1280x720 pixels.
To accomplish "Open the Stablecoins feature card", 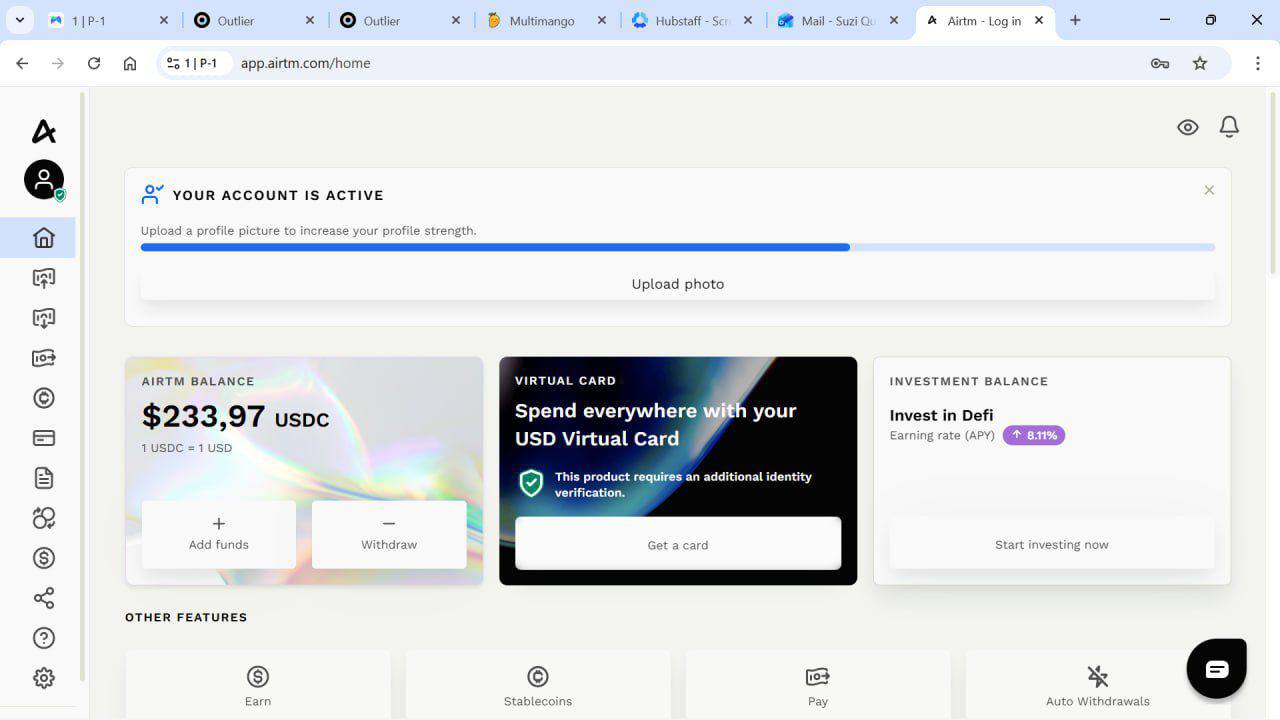I will click(x=538, y=685).
